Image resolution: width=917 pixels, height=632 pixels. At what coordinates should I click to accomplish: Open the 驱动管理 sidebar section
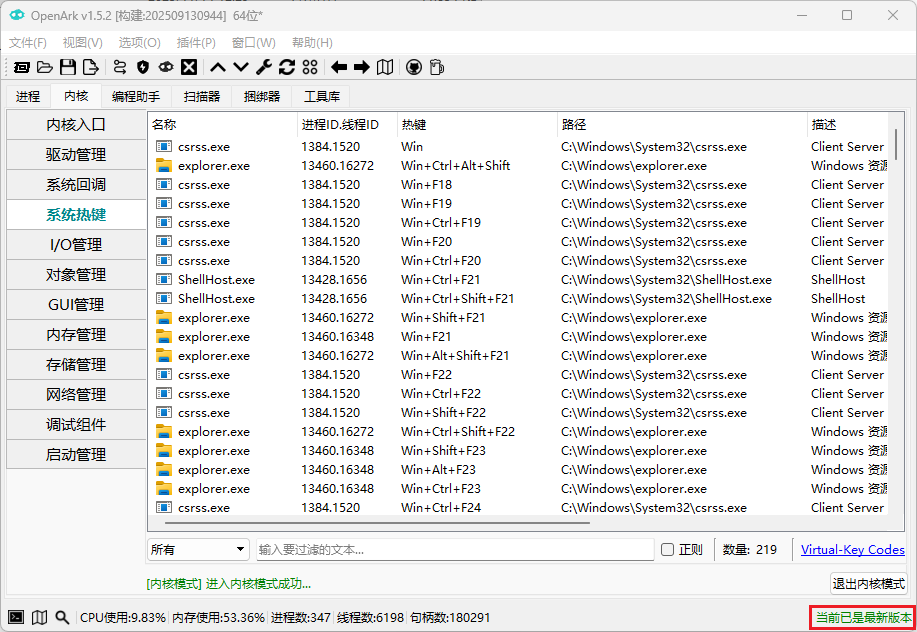pos(76,155)
